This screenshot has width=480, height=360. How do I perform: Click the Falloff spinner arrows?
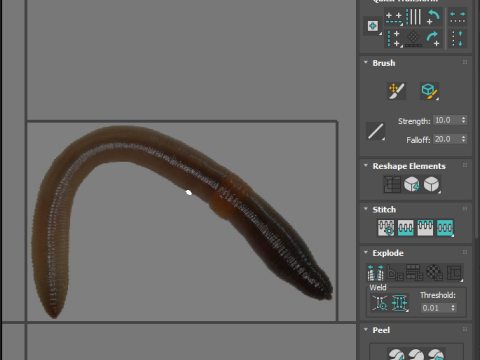464,139
